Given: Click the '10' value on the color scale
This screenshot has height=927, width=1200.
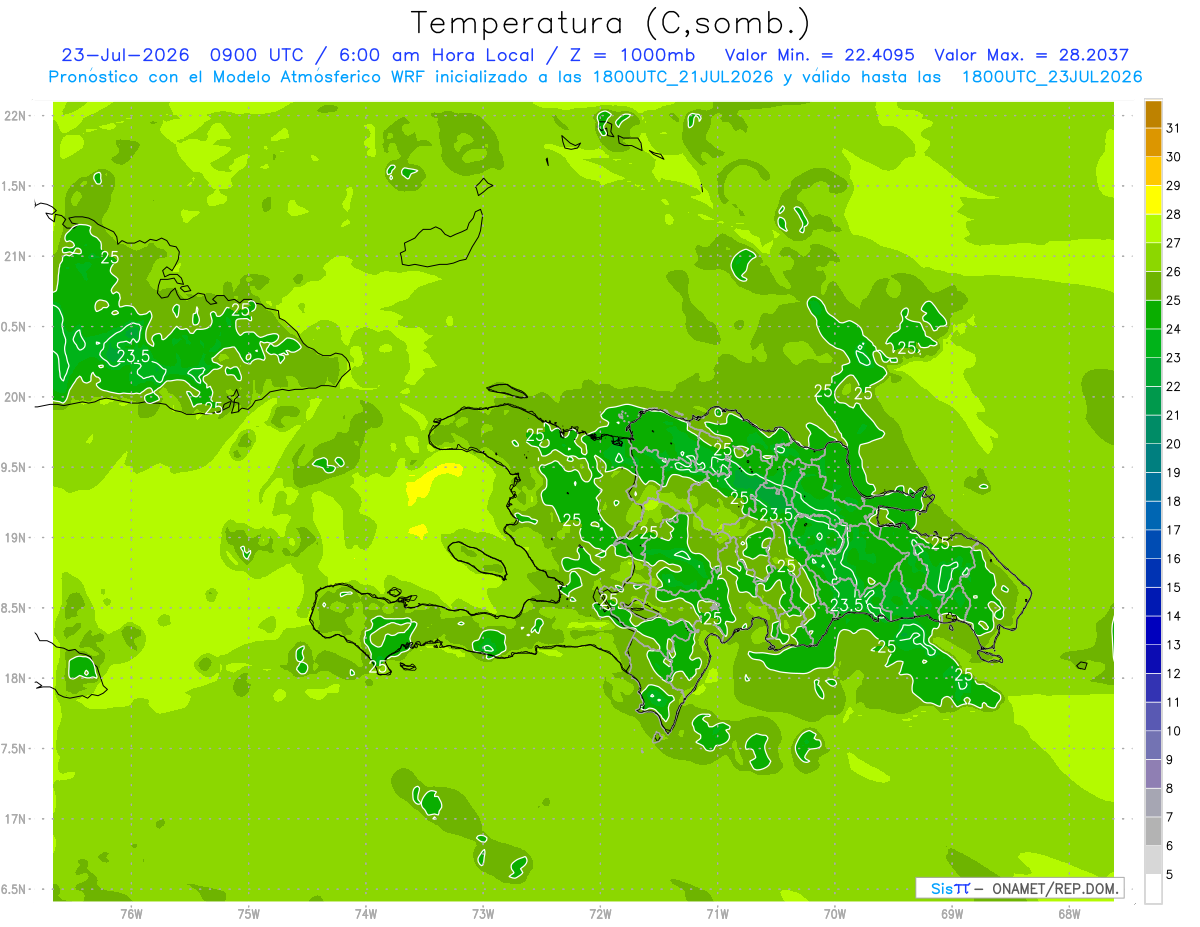Looking at the screenshot, I should point(1174,731).
